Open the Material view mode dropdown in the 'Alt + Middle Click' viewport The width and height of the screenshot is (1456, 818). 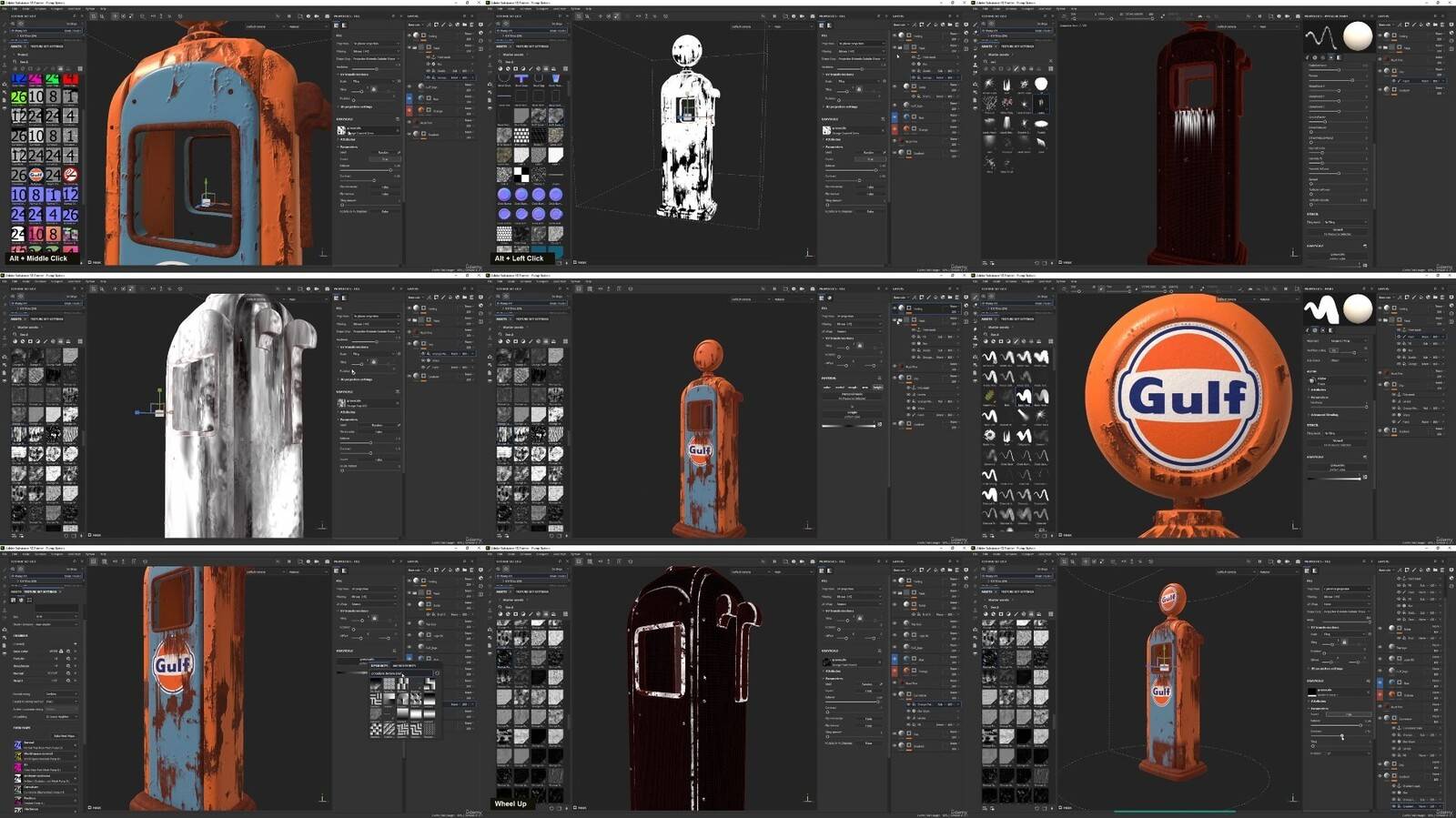[308, 26]
